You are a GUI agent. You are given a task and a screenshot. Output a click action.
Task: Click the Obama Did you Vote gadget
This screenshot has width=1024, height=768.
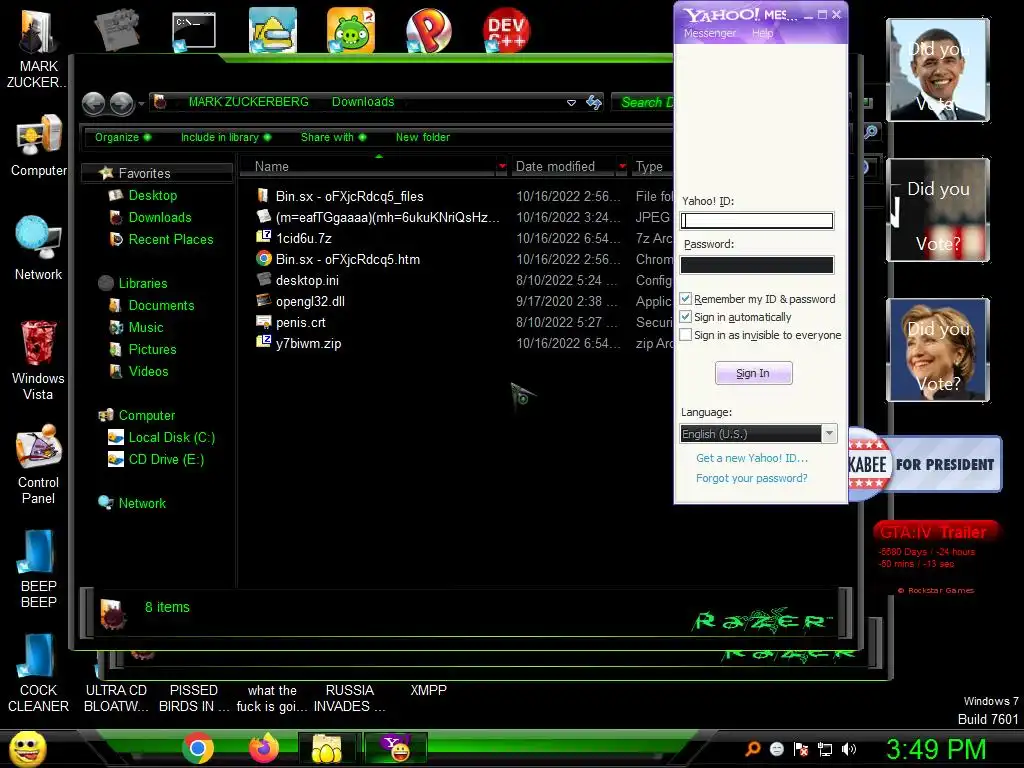point(937,70)
